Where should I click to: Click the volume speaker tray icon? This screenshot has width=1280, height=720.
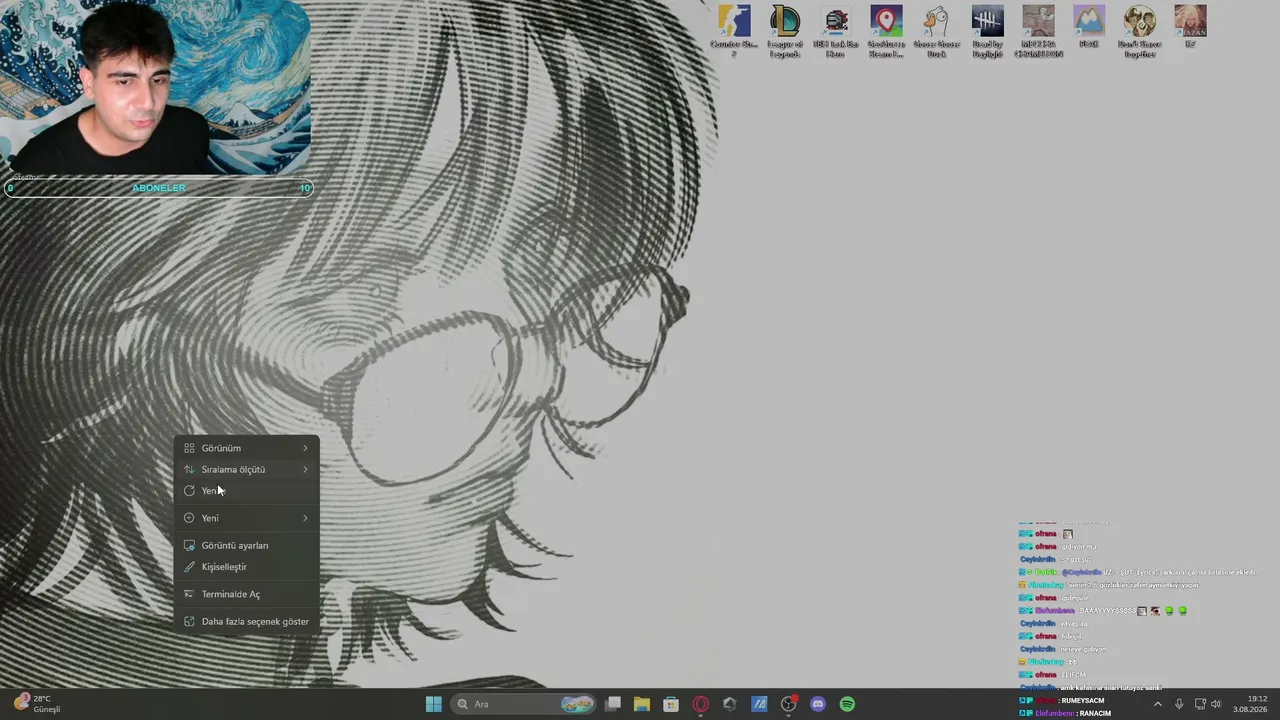point(1216,704)
